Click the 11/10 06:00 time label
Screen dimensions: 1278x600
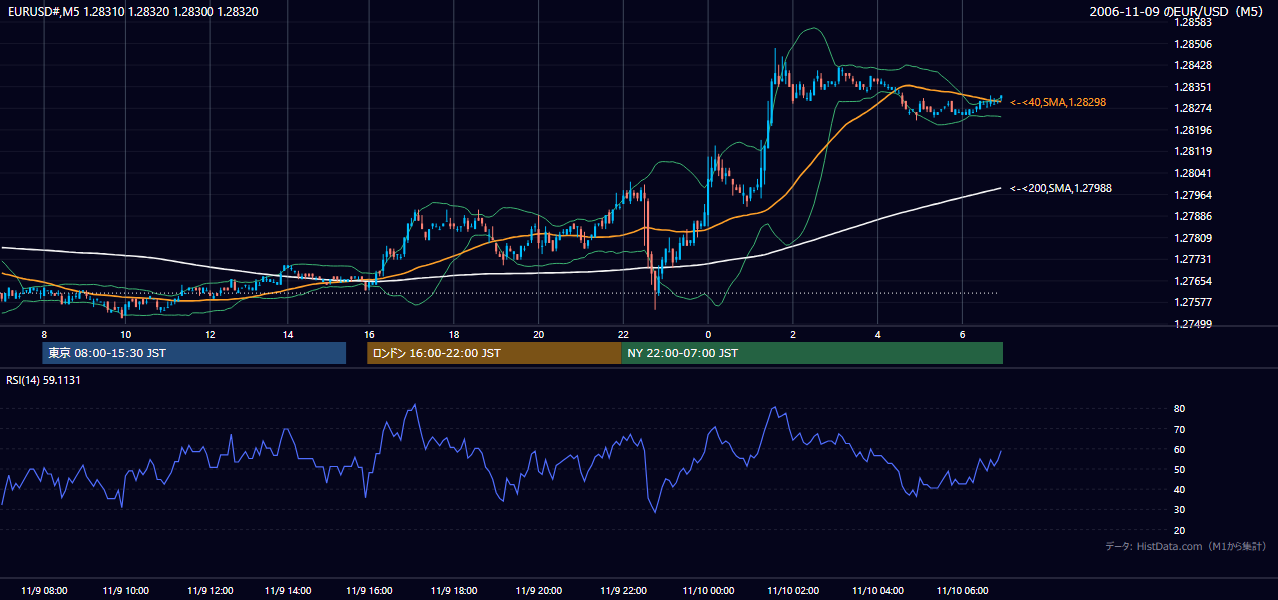click(x=962, y=590)
